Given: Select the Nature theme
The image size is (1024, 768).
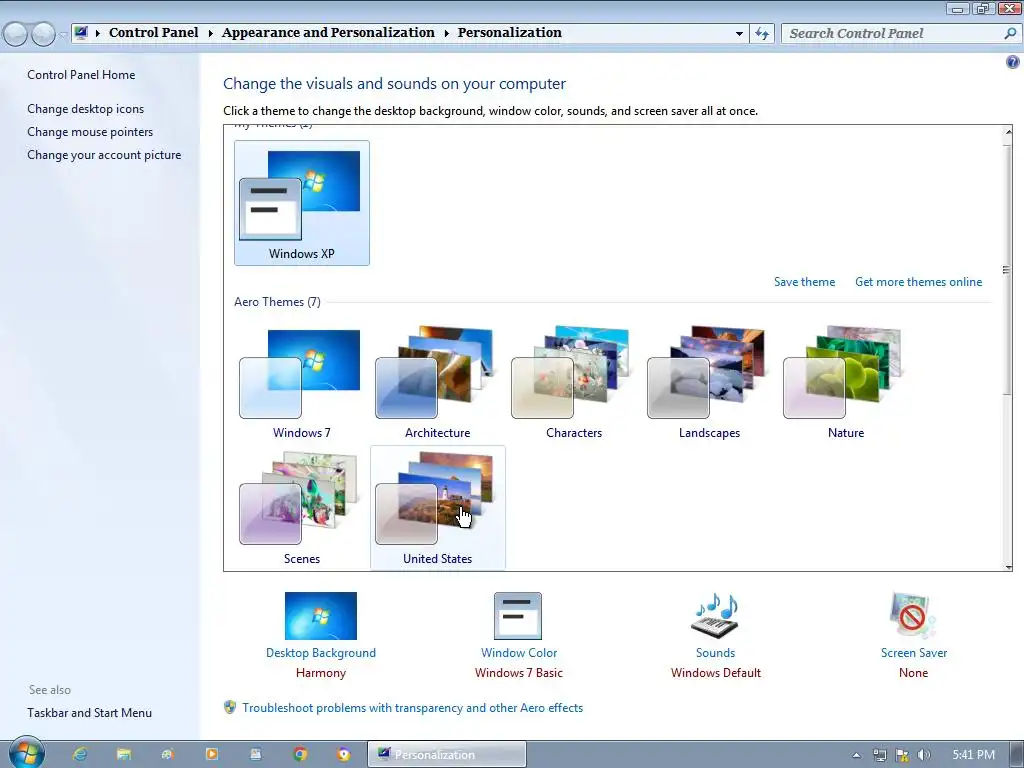Looking at the screenshot, I should click(845, 382).
